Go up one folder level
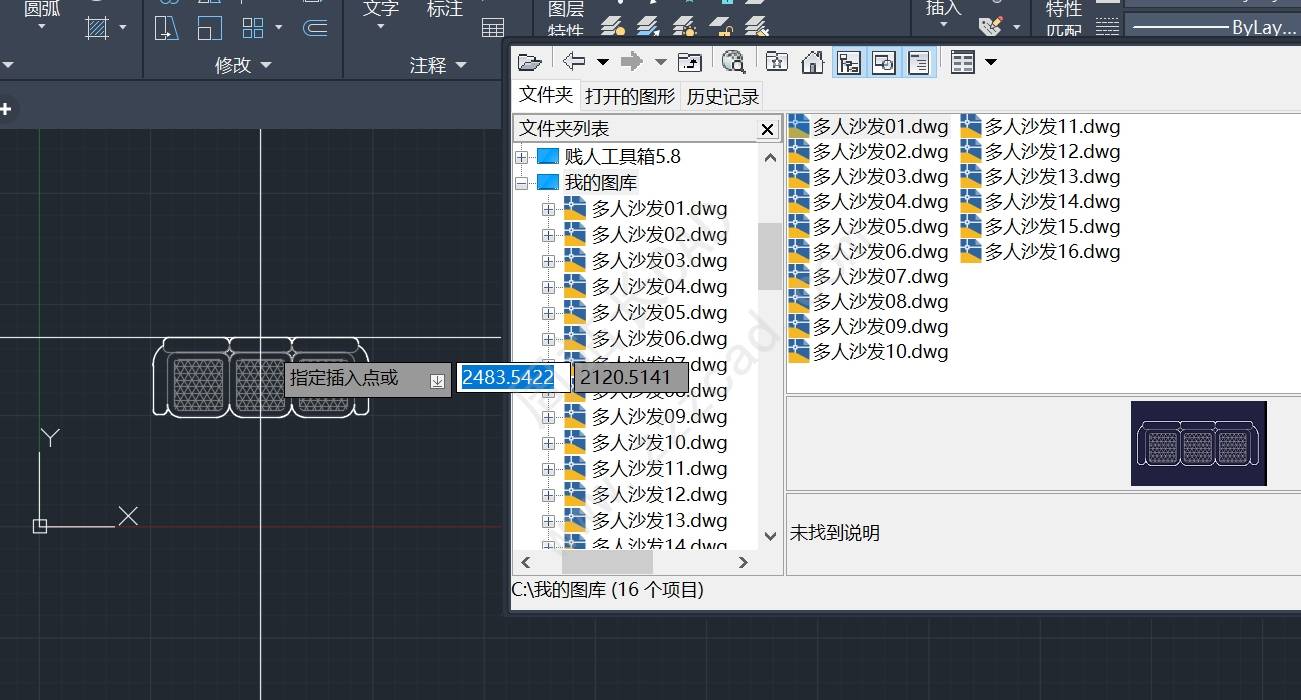This screenshot has width=1301, height=700. click(x=690, y=62)
